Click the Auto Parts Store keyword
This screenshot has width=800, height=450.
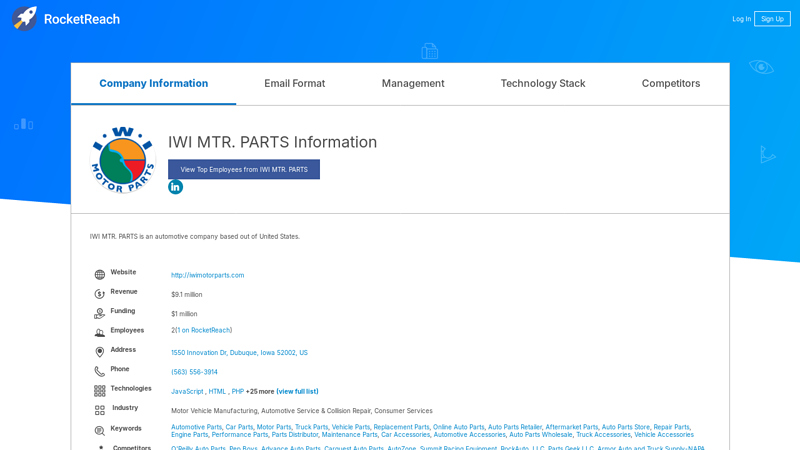pyautogui.click(x=626, y=427)
